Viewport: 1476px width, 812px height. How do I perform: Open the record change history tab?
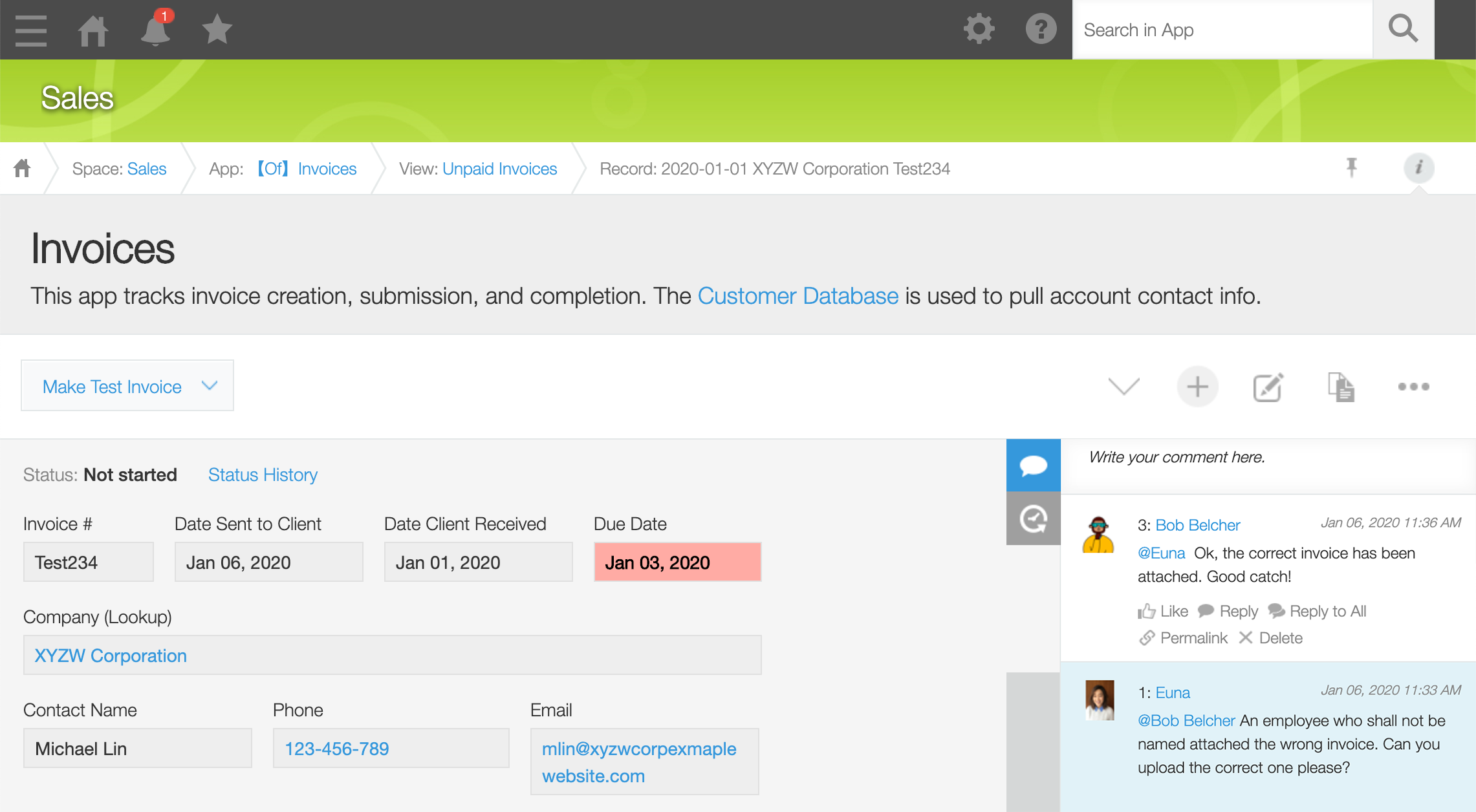click(1033, 517)
